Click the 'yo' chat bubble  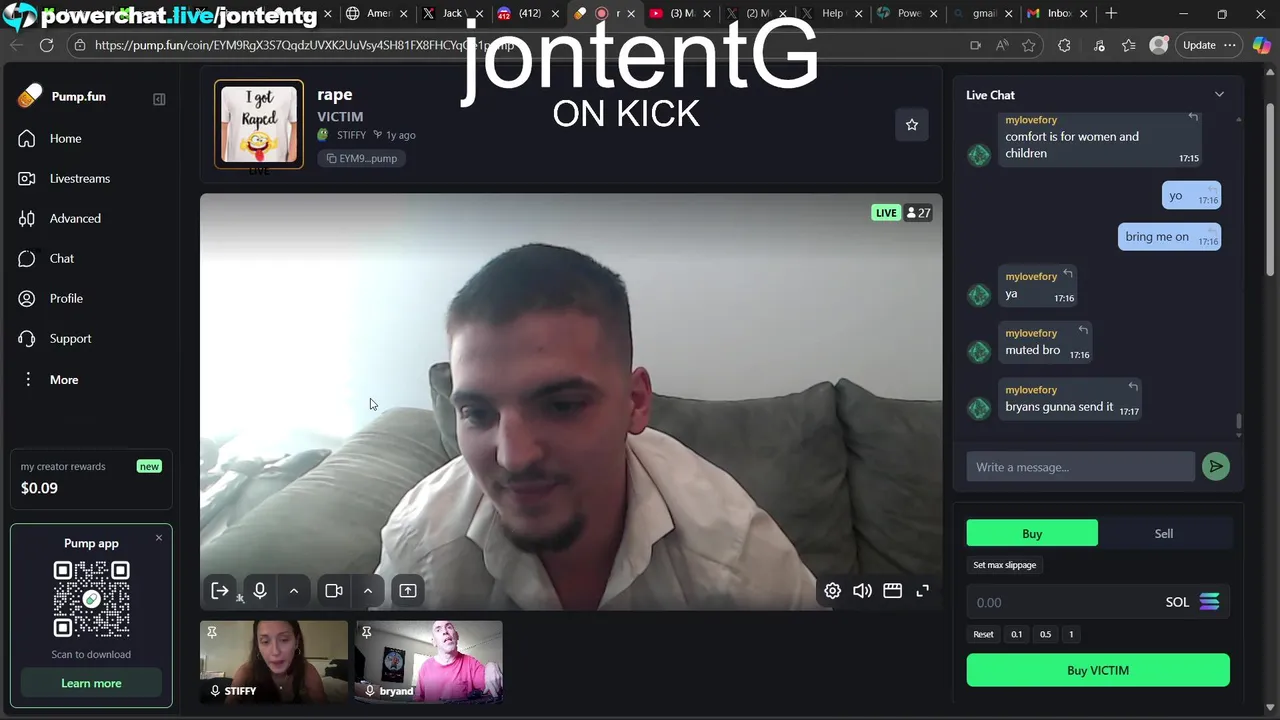[1191, 196]
